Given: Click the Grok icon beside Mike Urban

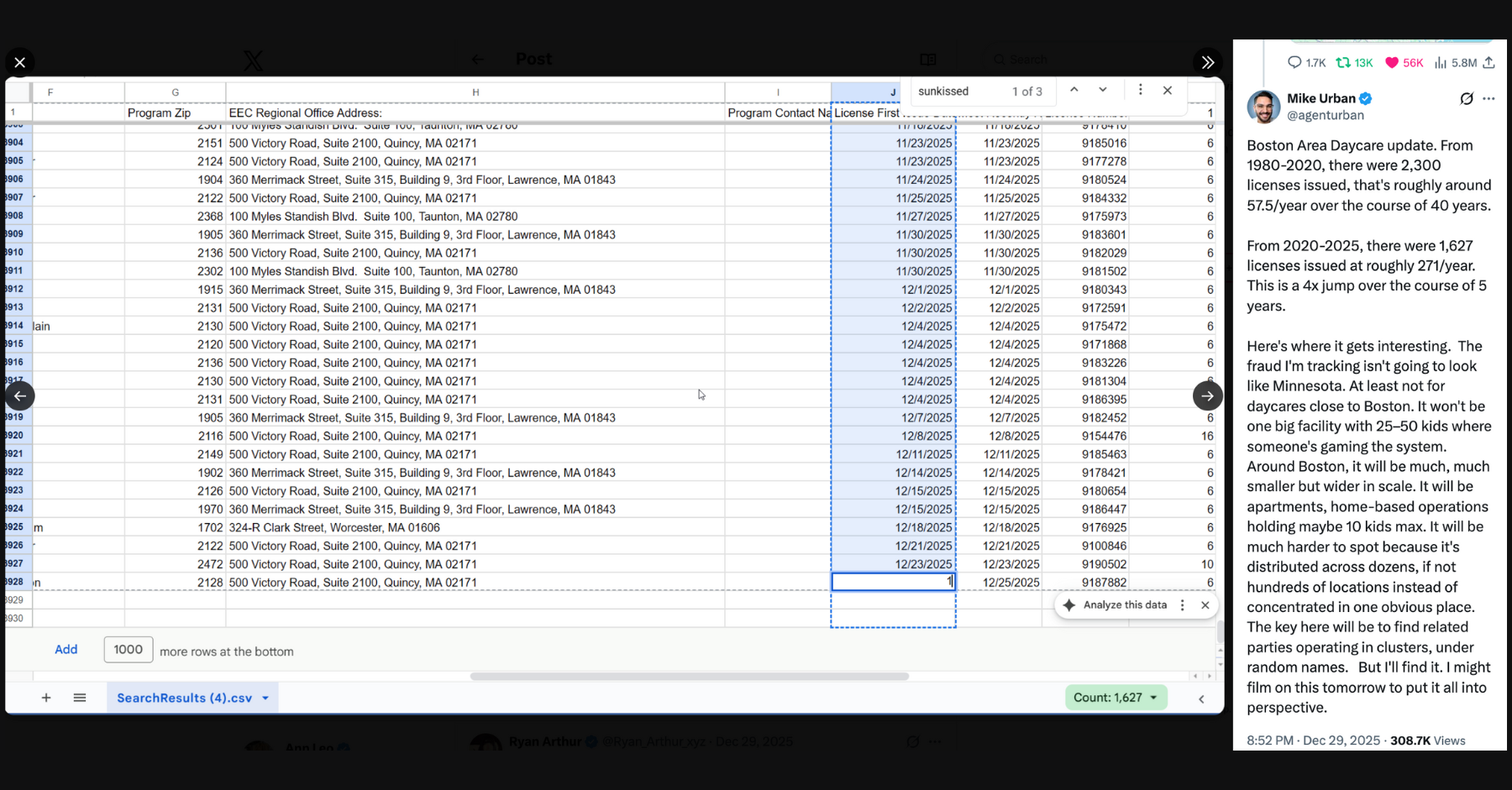Looking at the screenshot, I should (x=1467, y=99).
